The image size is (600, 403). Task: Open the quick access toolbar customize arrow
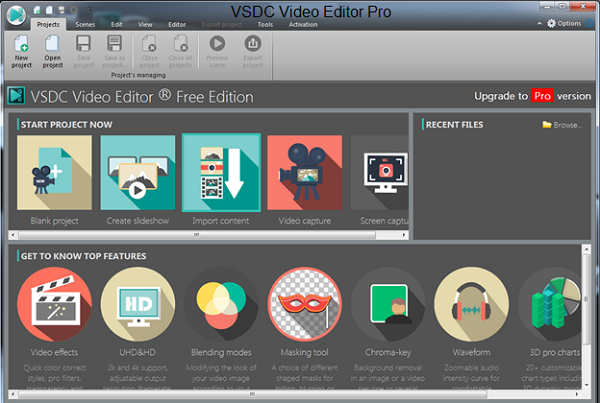click(90, 10)
